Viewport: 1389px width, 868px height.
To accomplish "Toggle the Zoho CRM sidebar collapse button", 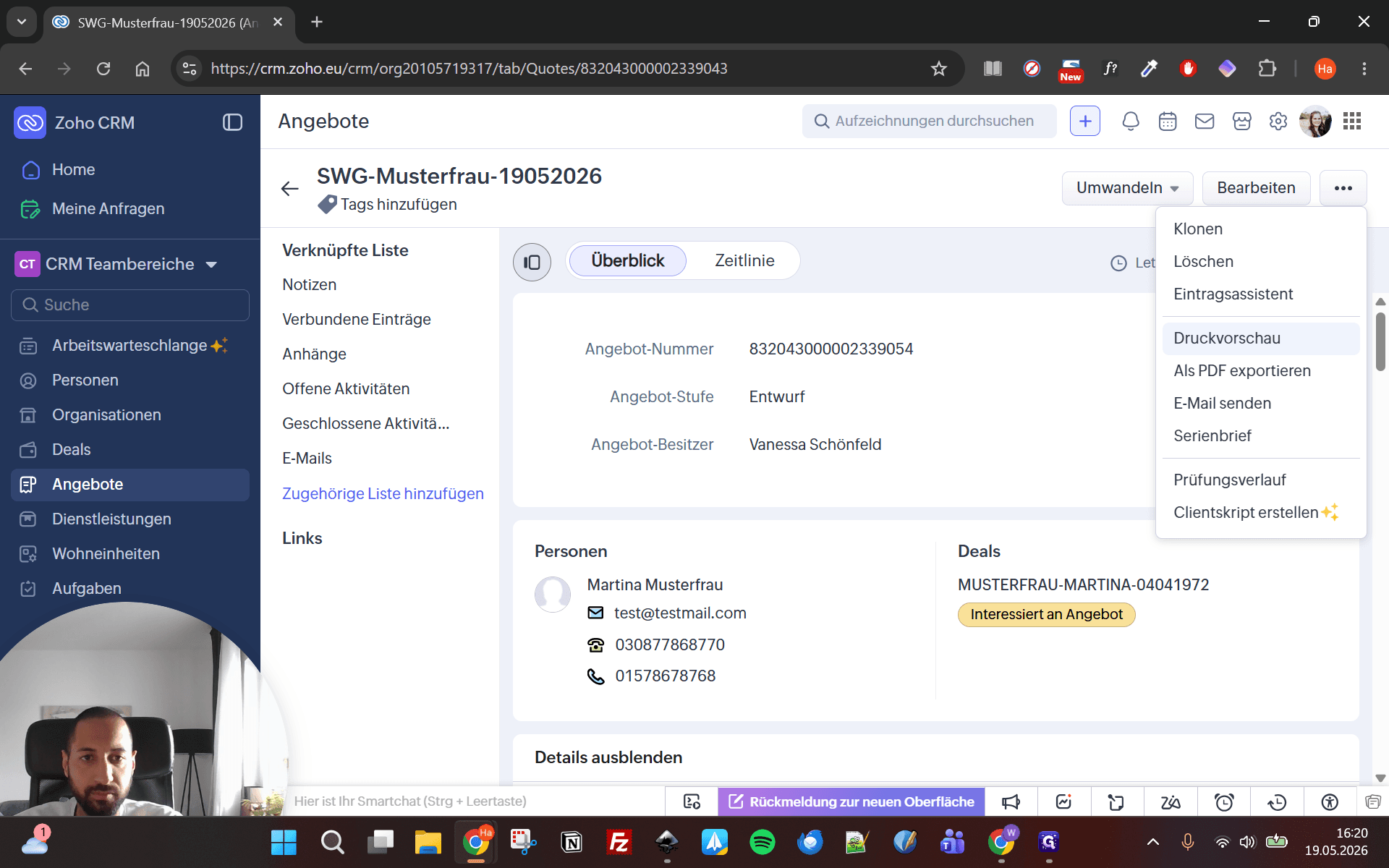I will 232,122.
